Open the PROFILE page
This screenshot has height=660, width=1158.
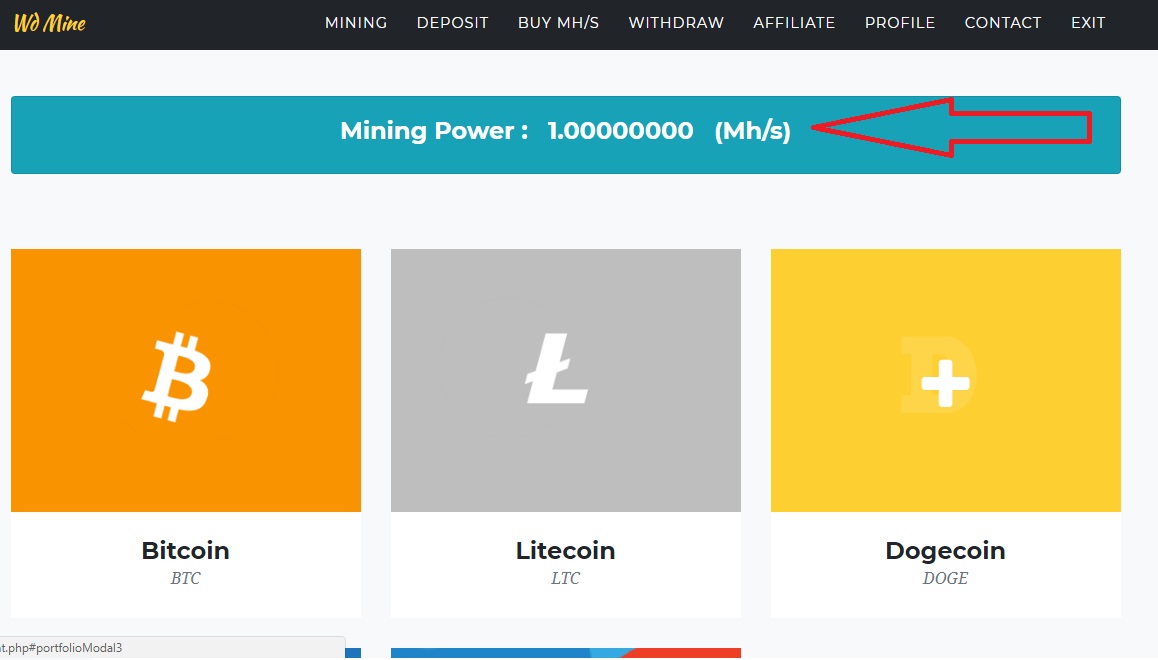click(900, 23)
